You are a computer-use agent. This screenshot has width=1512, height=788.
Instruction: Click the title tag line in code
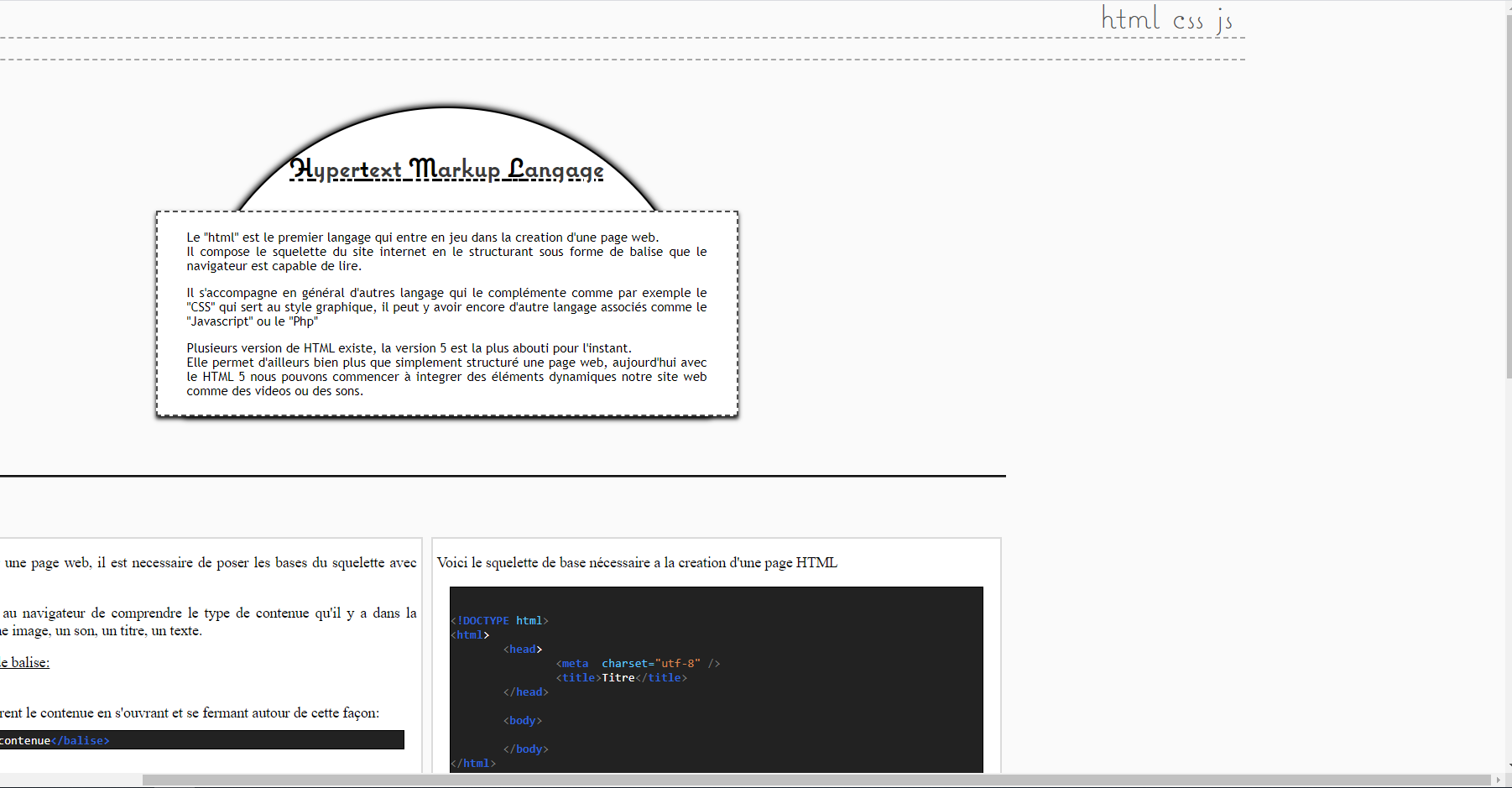click(x=621, y=678)
